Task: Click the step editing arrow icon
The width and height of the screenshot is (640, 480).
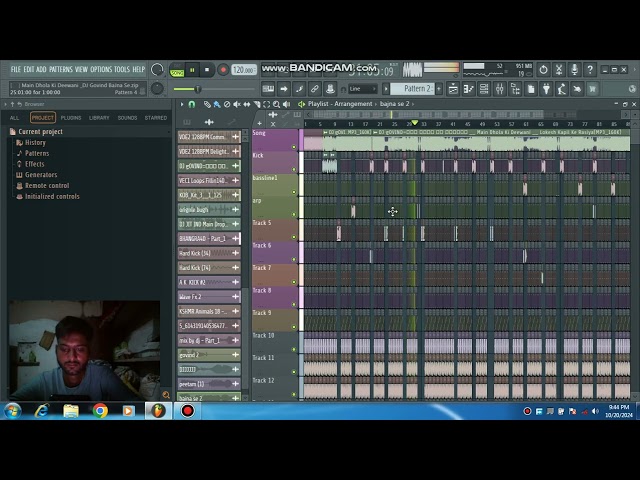Action: (284, 89)
